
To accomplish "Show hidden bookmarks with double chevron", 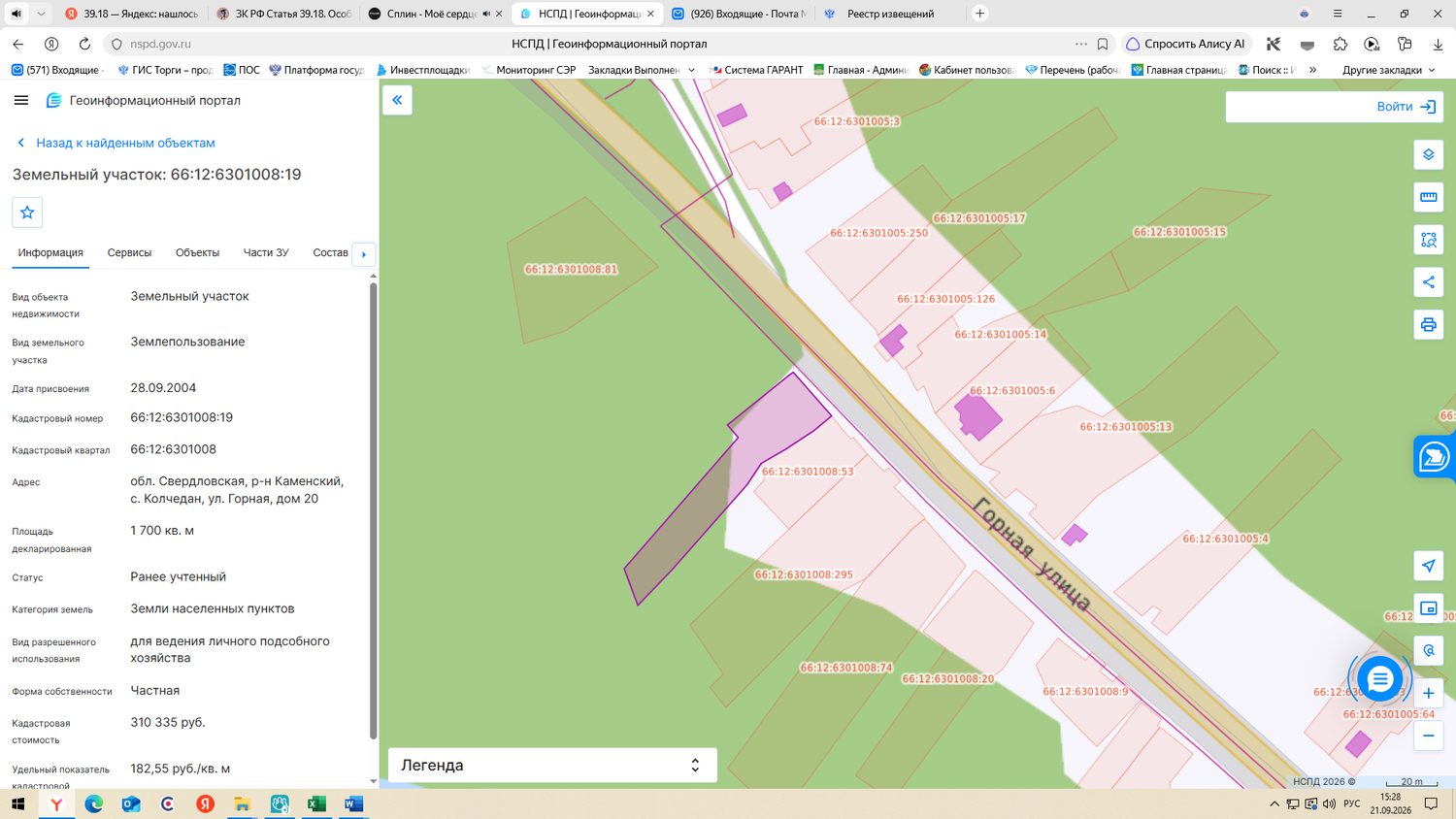I will [x=1312, y=70].
